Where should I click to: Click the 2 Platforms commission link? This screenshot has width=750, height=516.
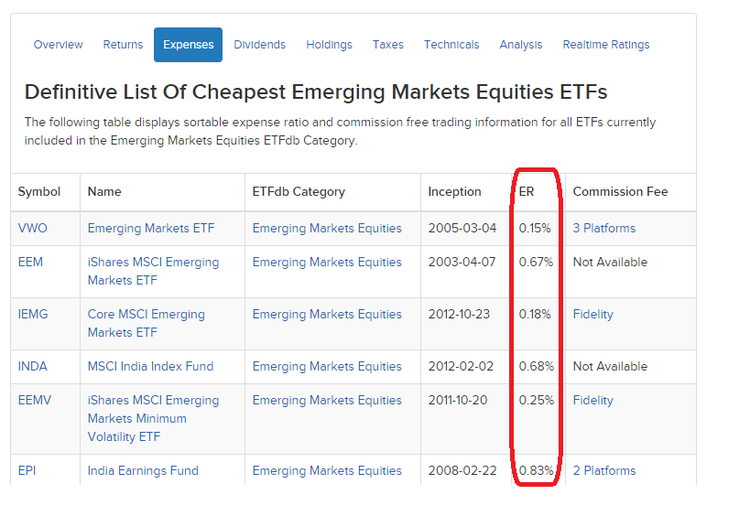point(604,470)
